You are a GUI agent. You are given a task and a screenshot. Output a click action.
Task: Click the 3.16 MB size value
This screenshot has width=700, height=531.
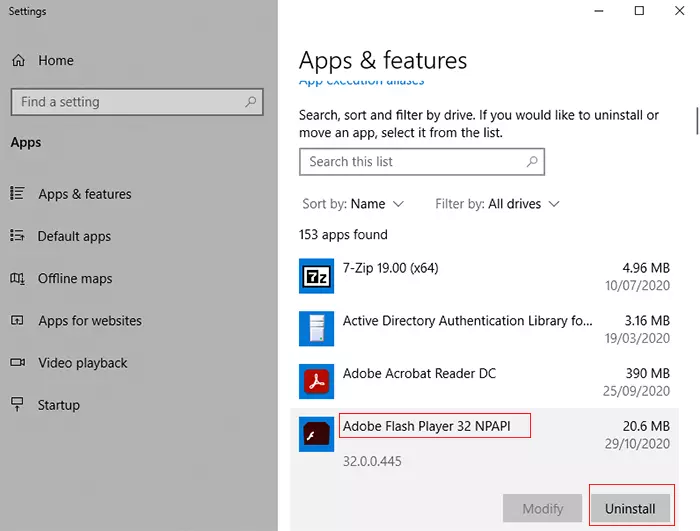click(x=647, y=321)
